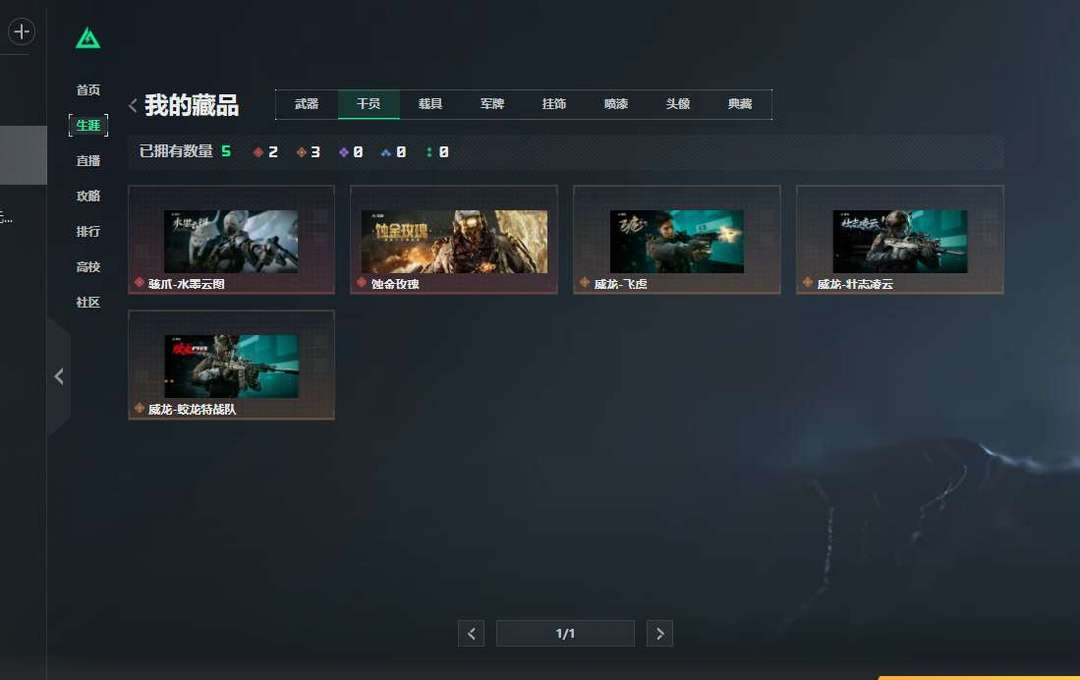Image resolution: width=1080 pixels, height=680 pixels.
Task: Open the 威龙-蛟龙特战队 operator skin card
Action: pos(231,365)
